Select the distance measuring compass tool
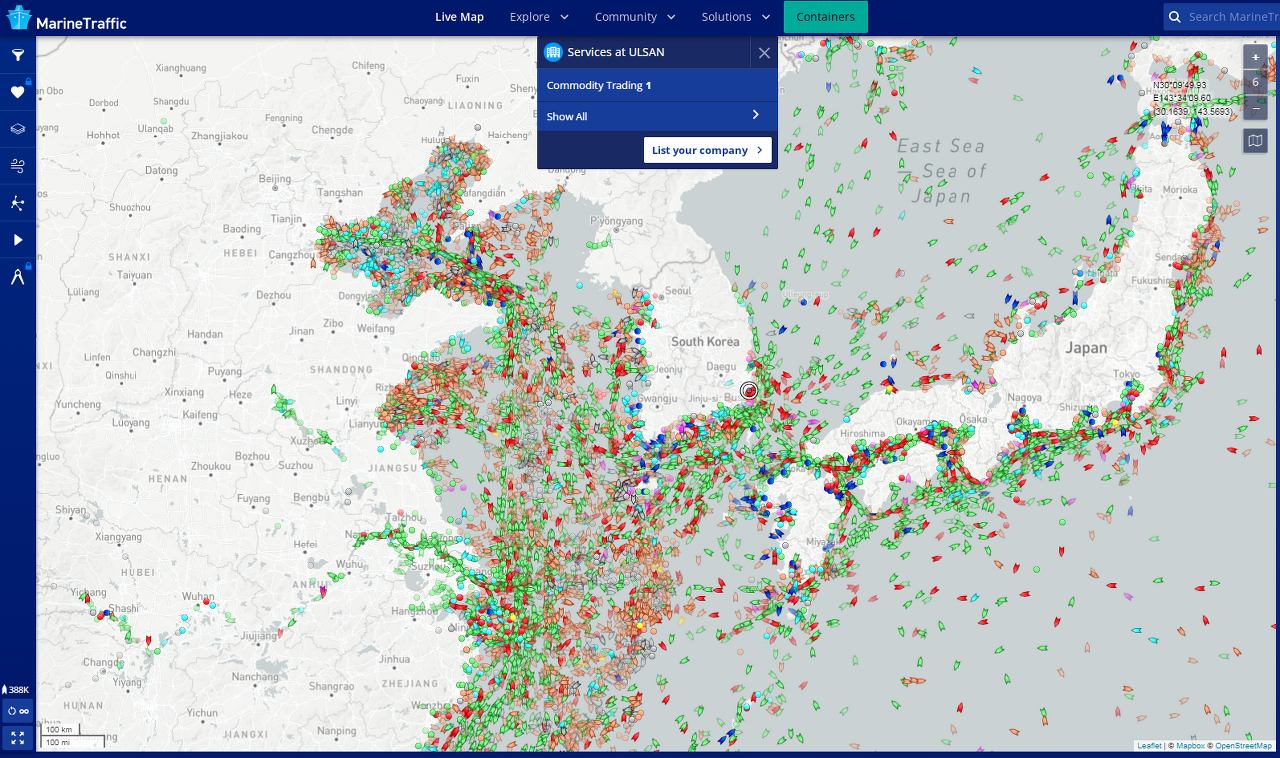Viewport: 1280px width, 758px height. (18, 277)
